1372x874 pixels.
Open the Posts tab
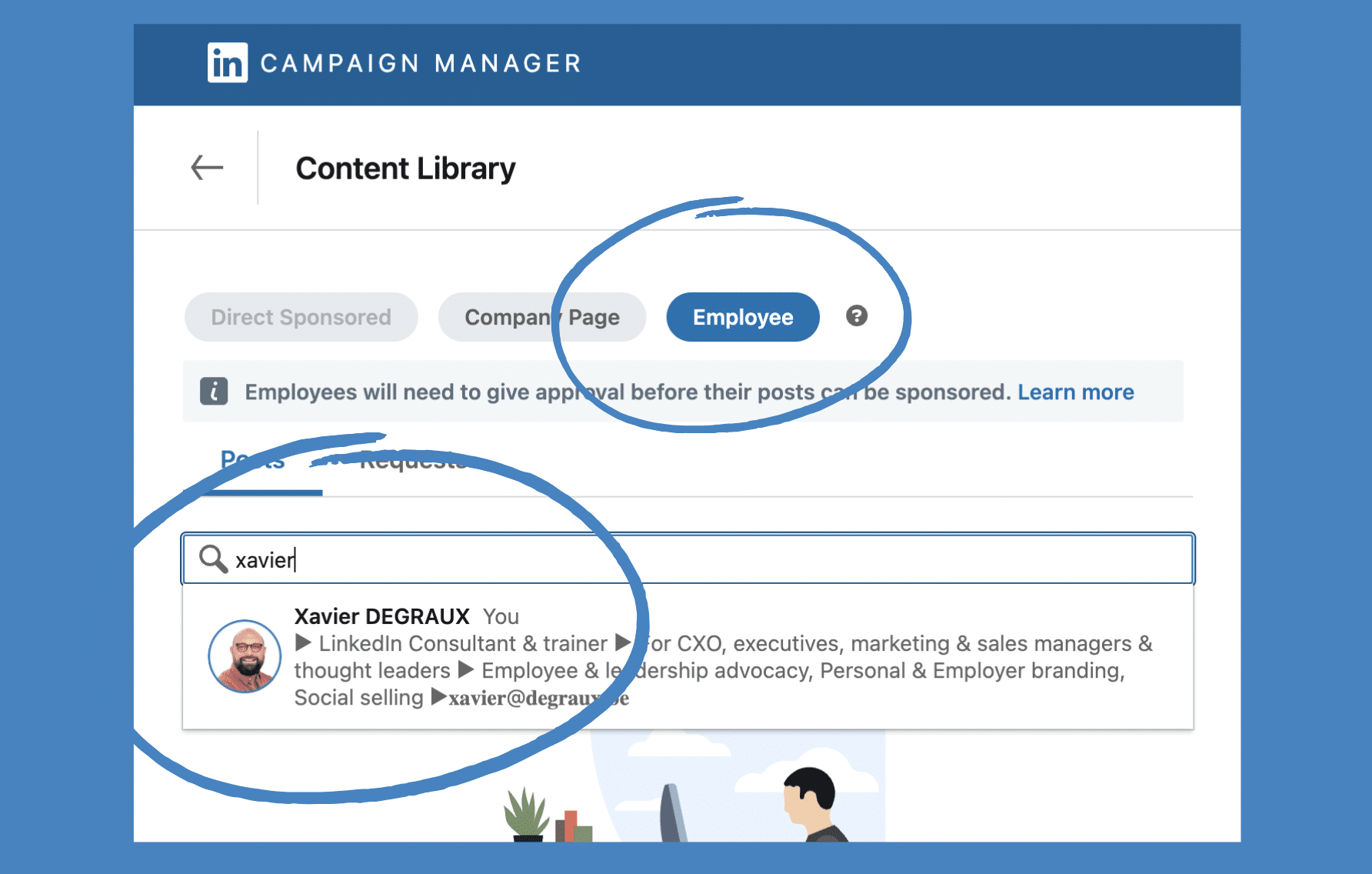click(252, 462)
